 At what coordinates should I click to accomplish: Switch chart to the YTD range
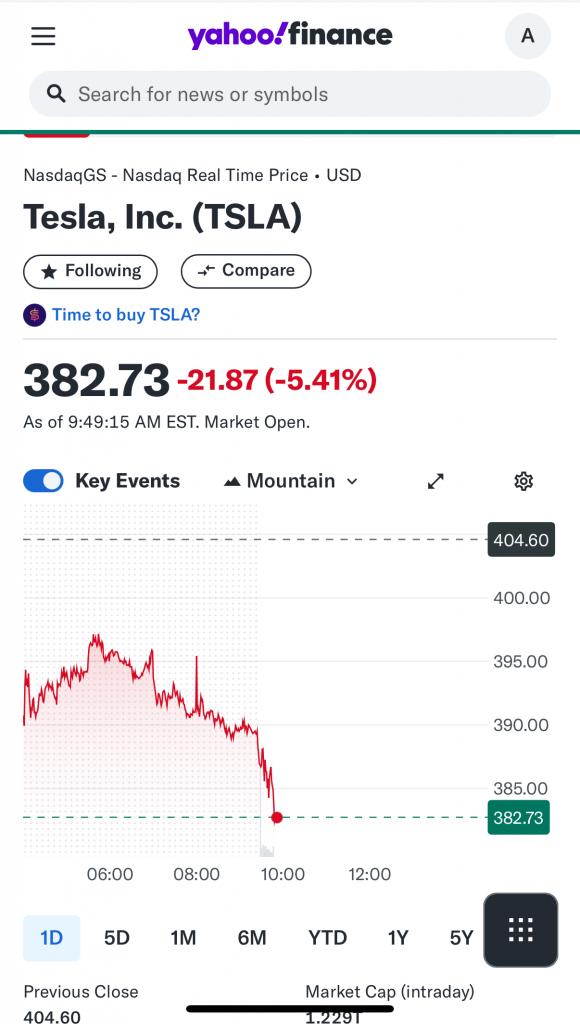click(327, 938)
